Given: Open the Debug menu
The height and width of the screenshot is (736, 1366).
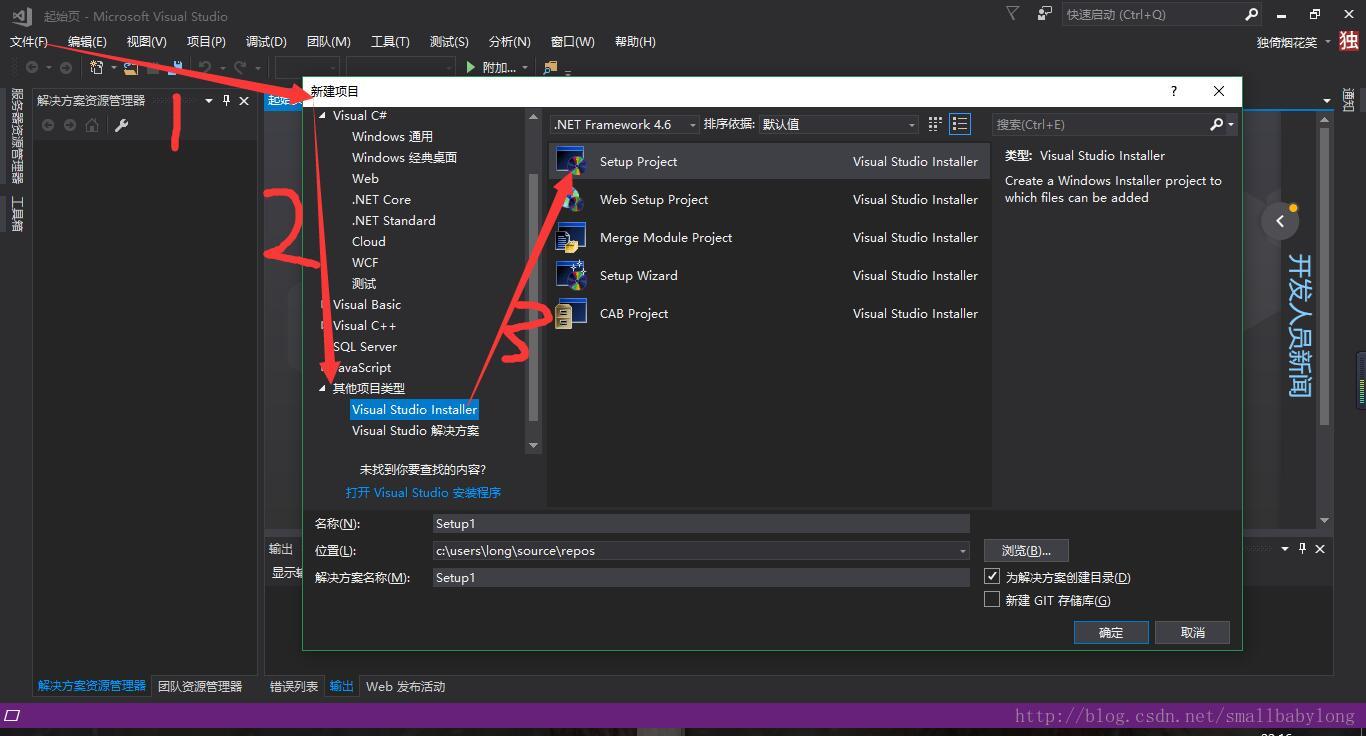Looking at the screenshot, I should click(266, 41).
